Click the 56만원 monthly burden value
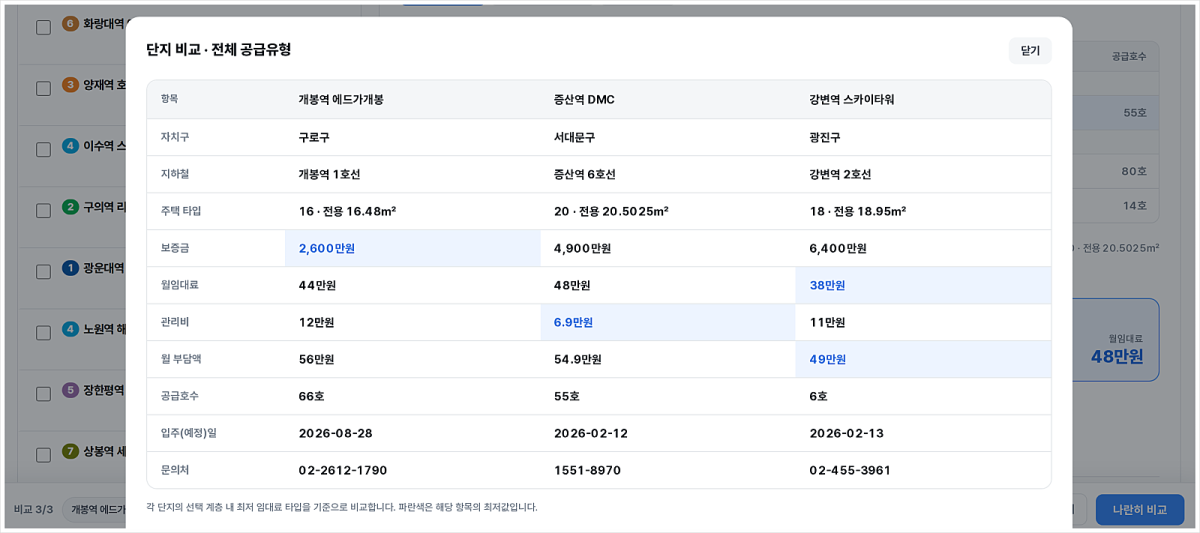 [316, 359]
